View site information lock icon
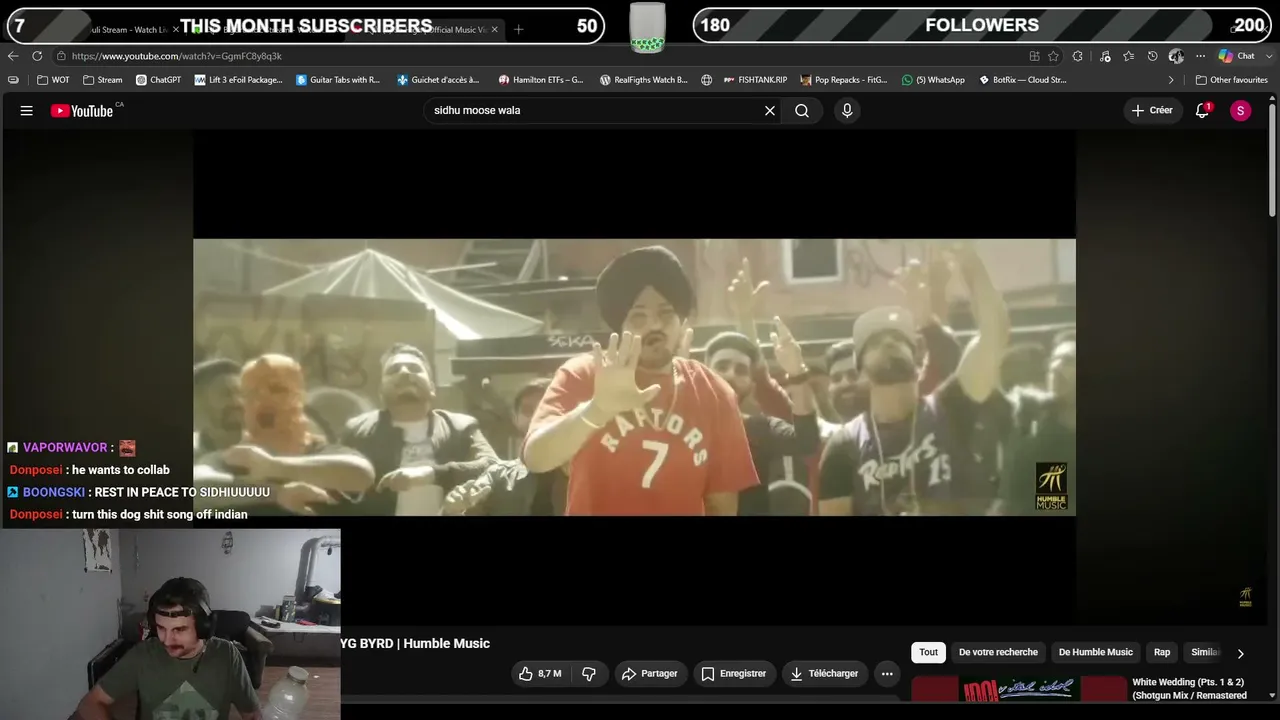 (61, 56)
